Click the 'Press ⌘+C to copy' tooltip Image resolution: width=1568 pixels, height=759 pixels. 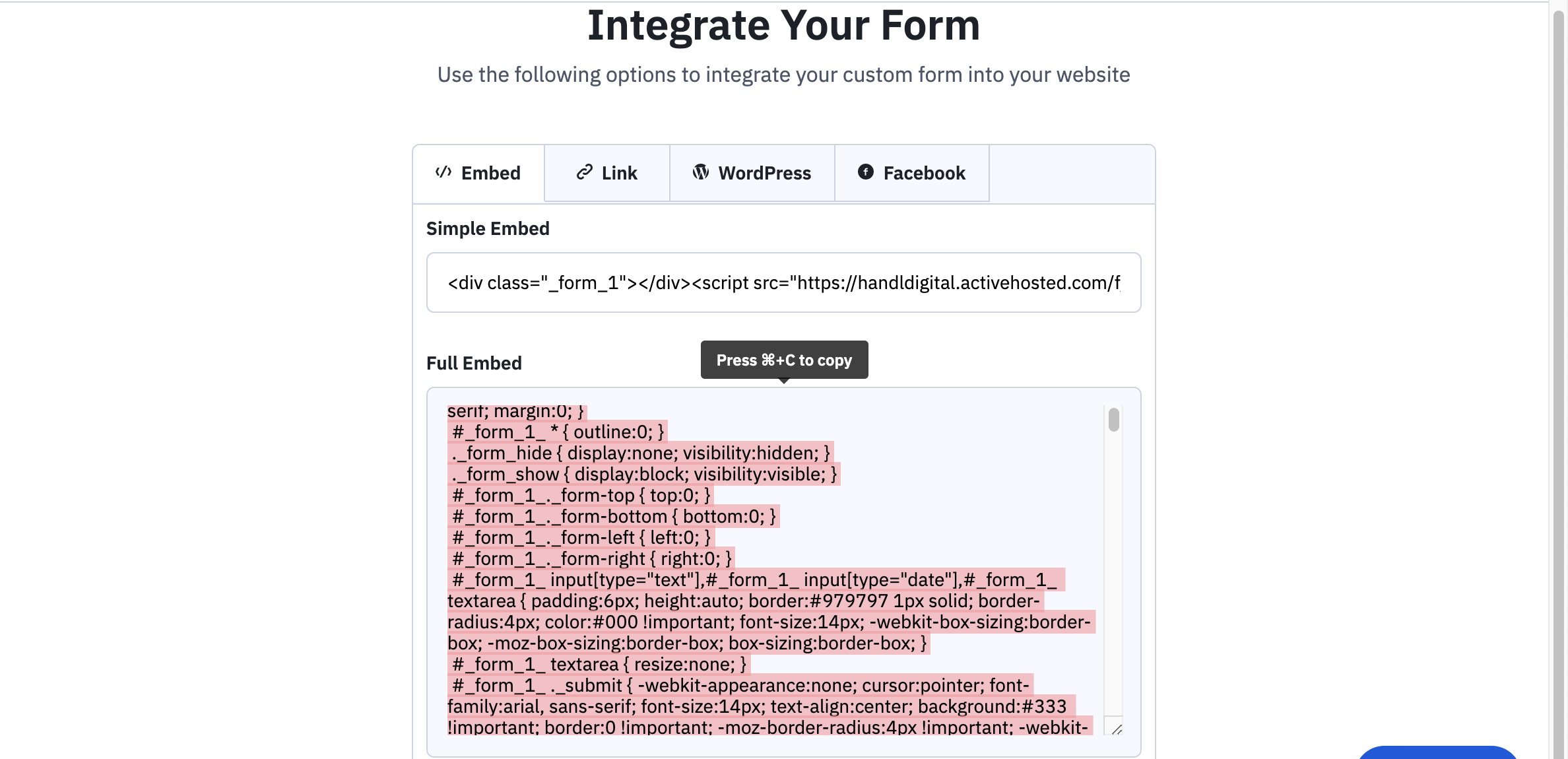(x=784, y=360)
